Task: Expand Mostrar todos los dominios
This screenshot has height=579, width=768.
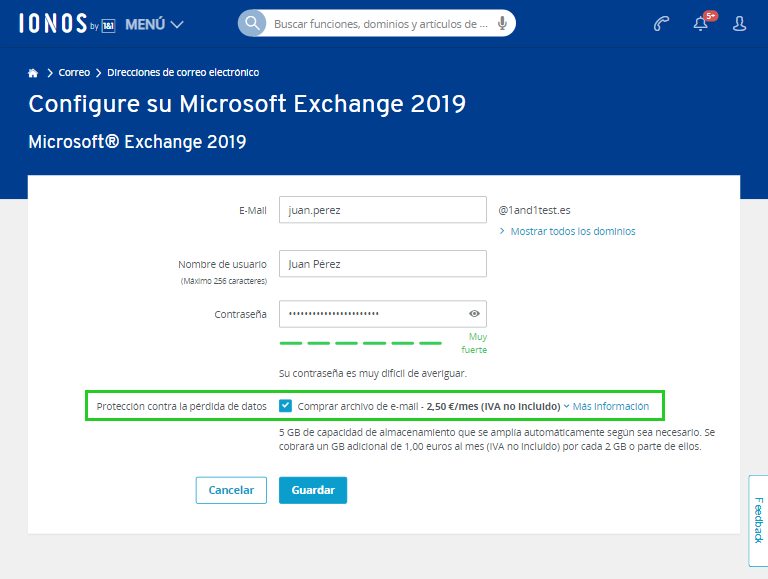Action: click(567, 231)
